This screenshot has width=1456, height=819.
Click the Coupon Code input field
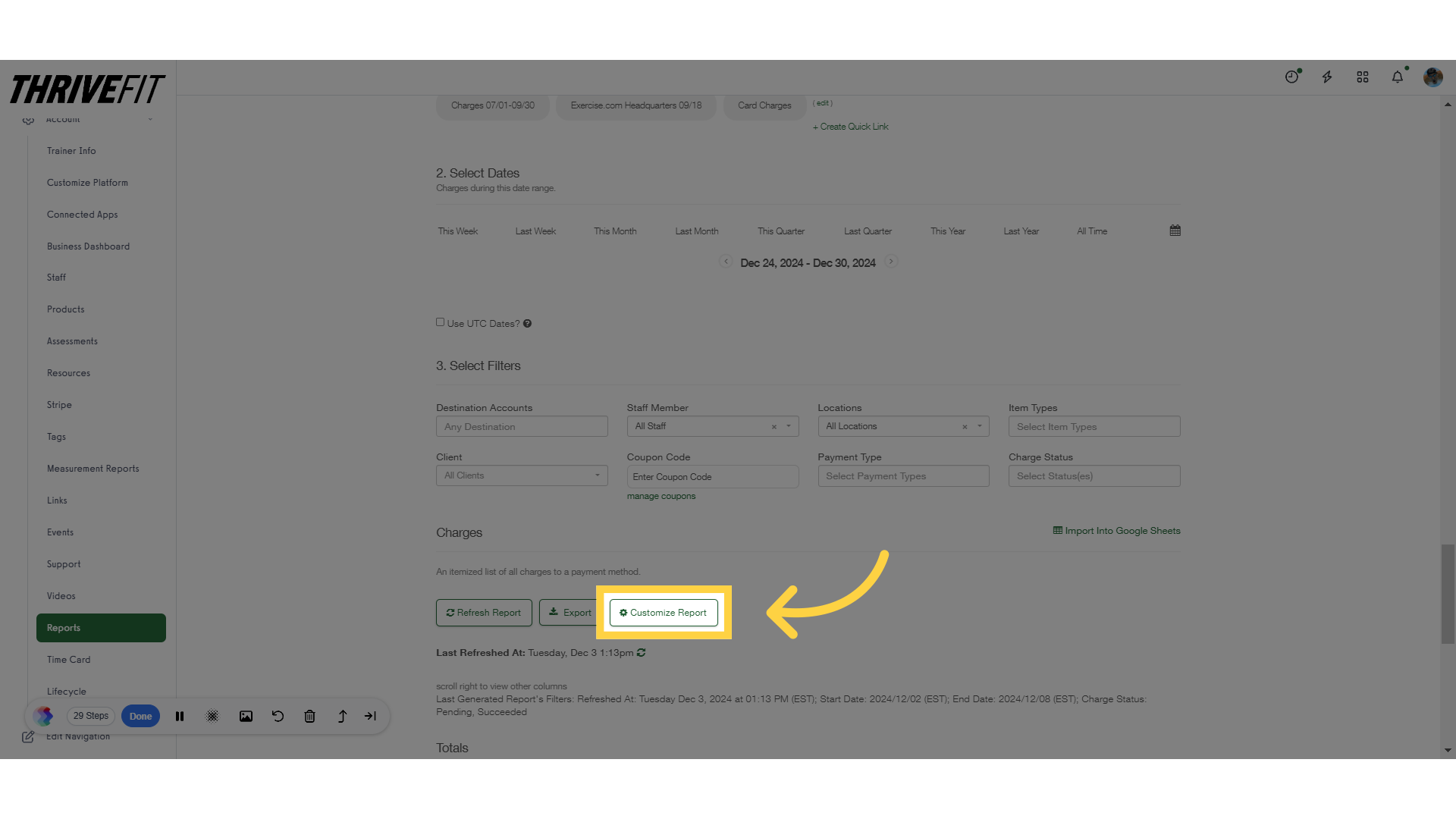point(713,476)
